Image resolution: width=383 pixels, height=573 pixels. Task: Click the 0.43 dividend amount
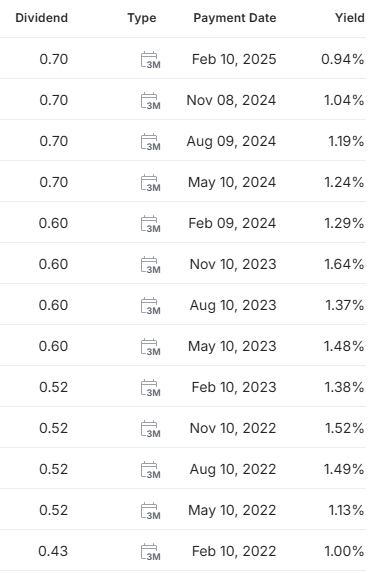(53, 551)
